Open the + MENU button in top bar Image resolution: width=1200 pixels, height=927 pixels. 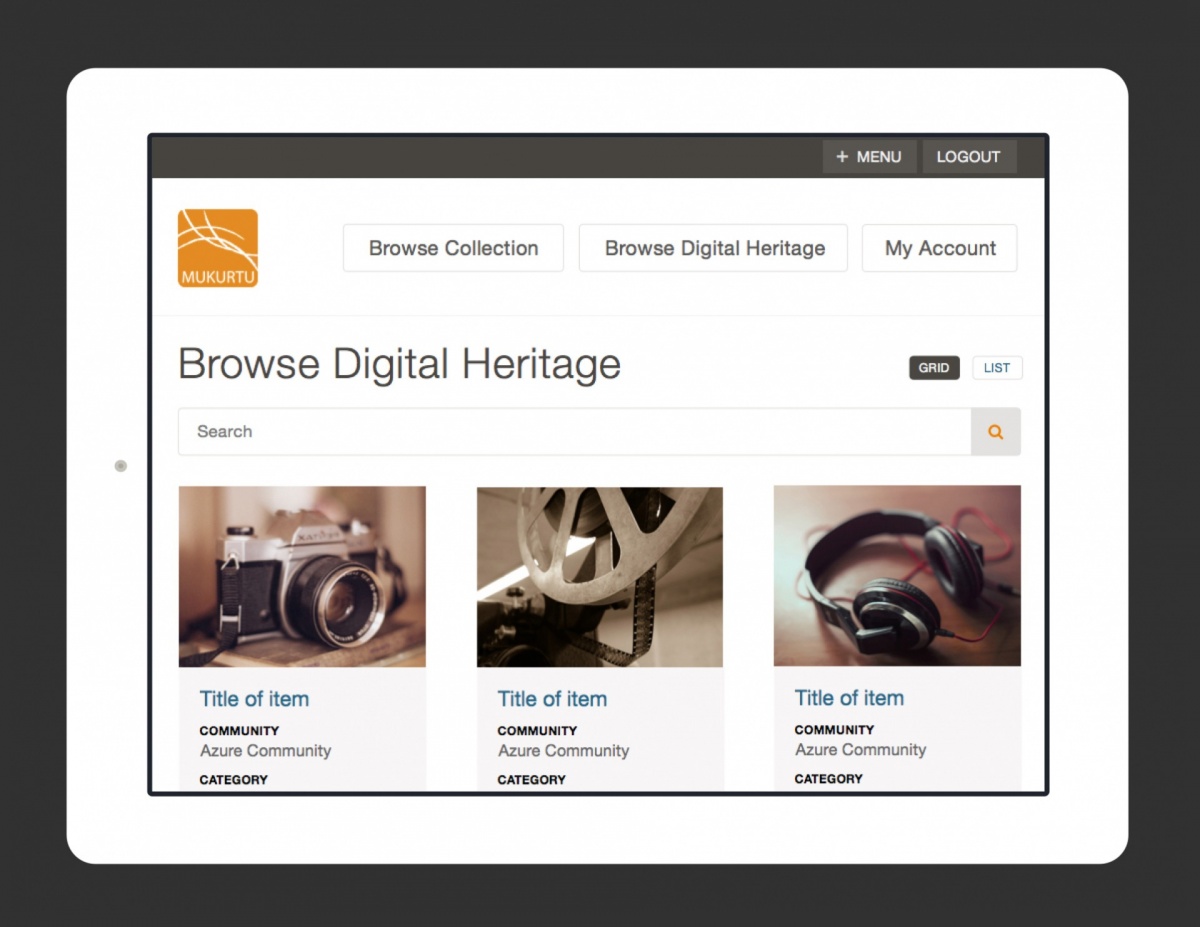click(x=869, y=157)
